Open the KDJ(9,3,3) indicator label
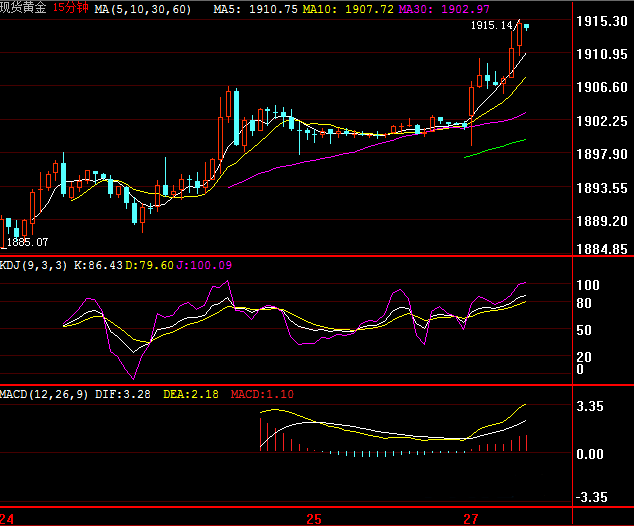Image resolution: width=634 pixels, height=526 pixels. [x=35, y=265]
